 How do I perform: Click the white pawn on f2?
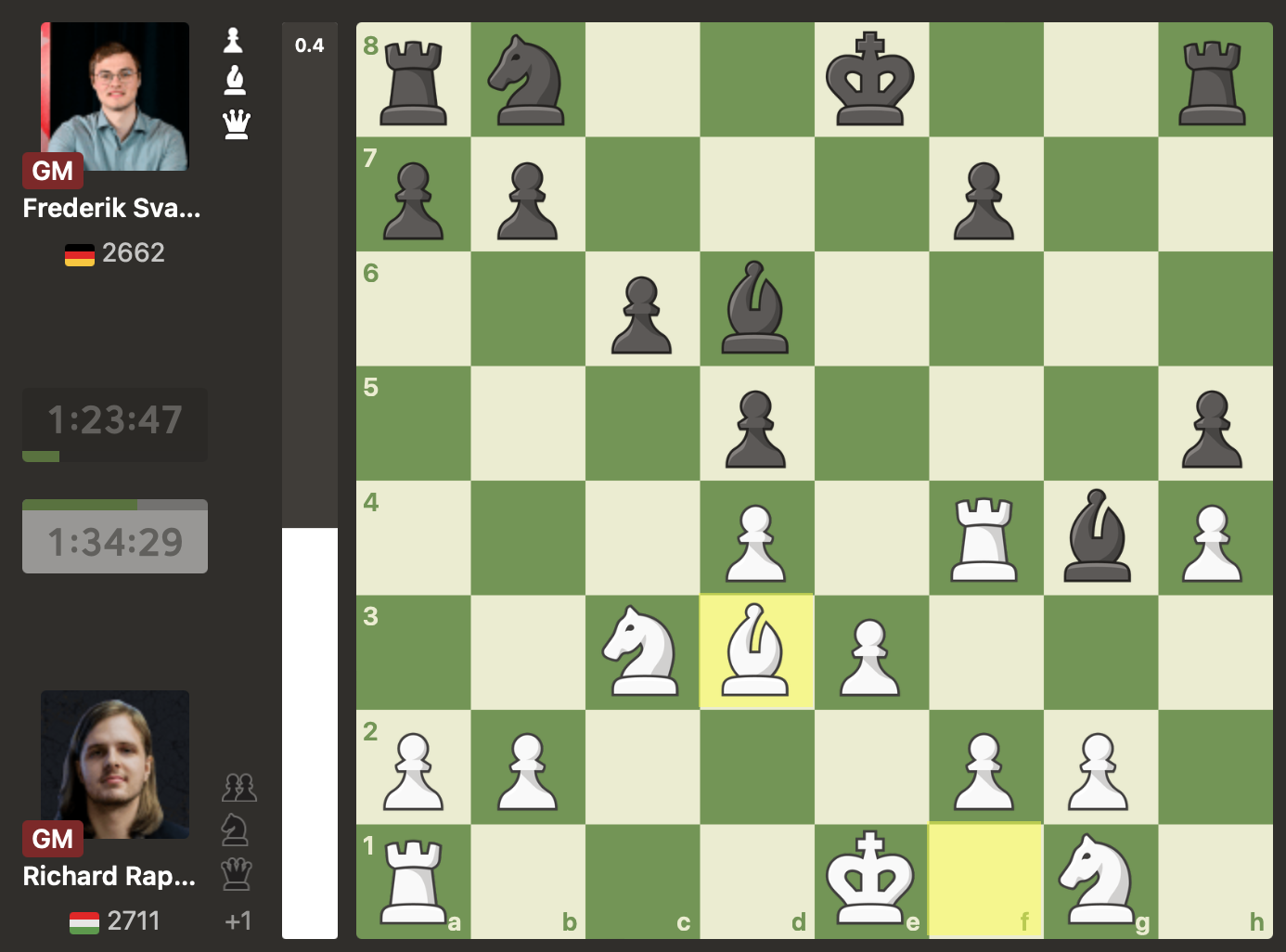(x=984, y=771)
